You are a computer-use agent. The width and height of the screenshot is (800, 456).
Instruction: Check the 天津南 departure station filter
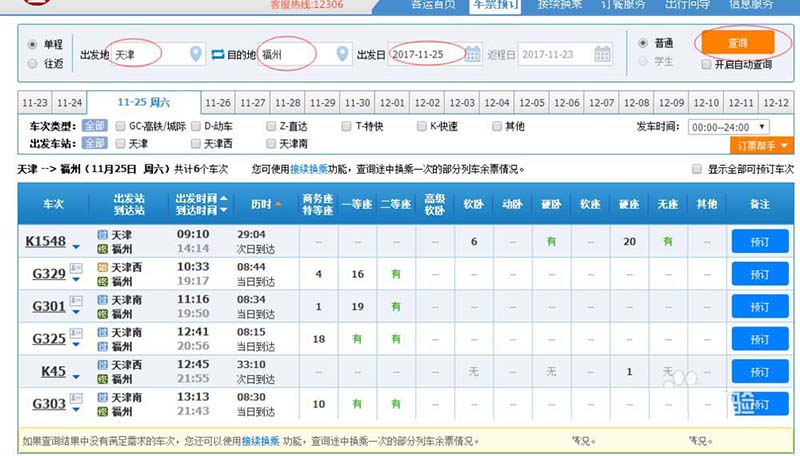(x=271, y=144)
